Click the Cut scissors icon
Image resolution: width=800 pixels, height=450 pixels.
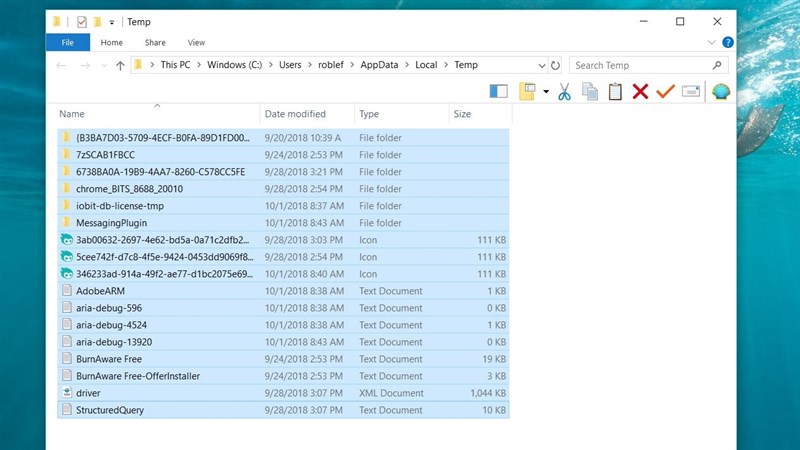pyautogui.click(x=564, y=92)
